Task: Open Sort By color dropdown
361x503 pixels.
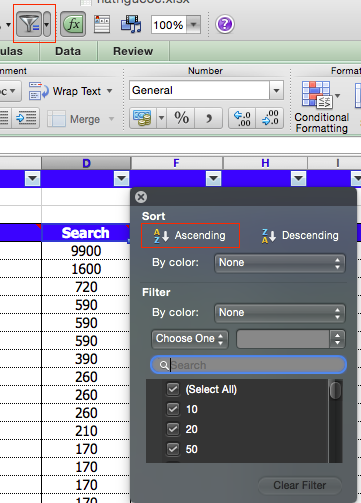Action: (x=280, y=263)
